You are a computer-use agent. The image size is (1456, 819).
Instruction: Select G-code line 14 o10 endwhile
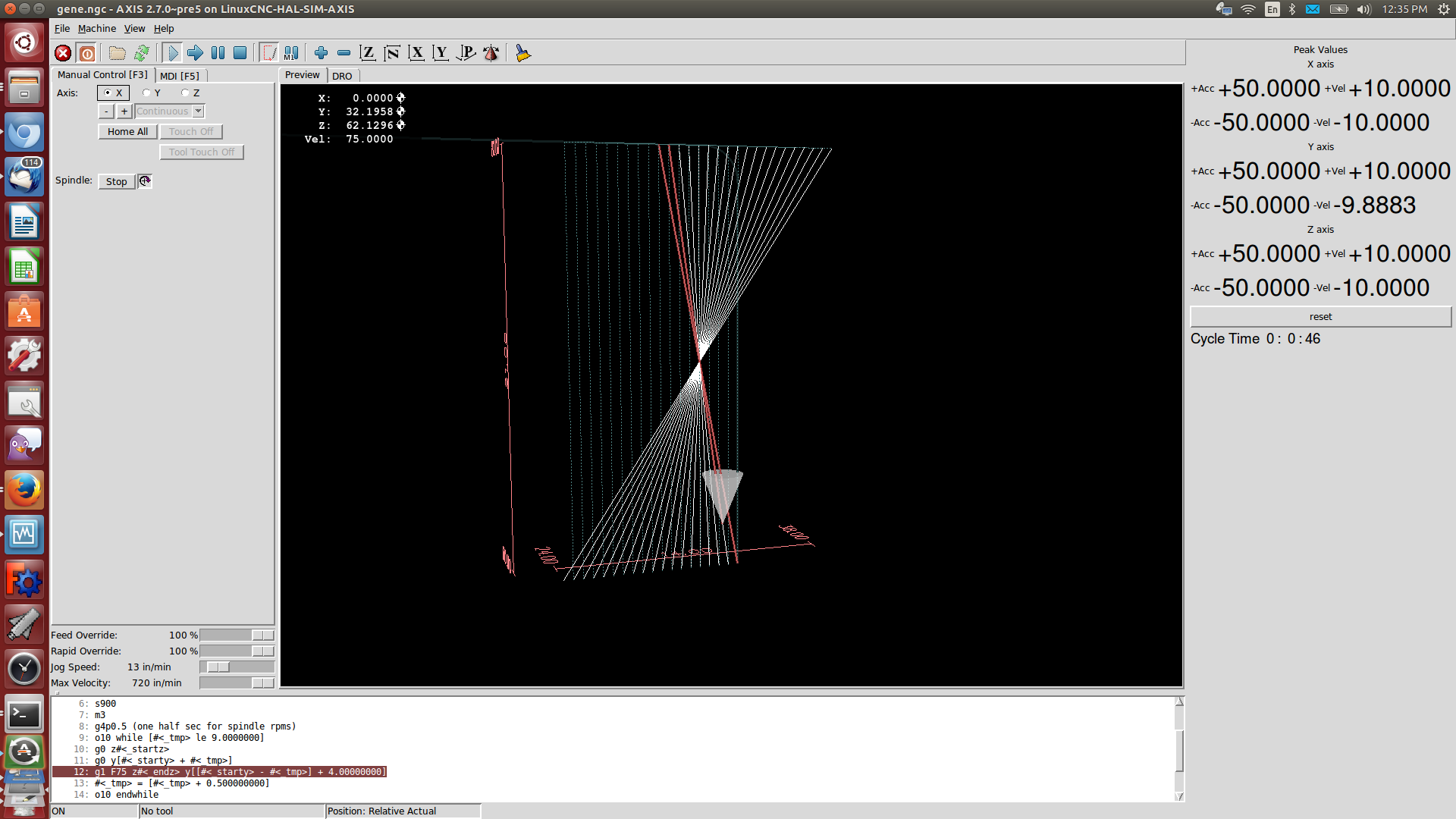click(x=127, y=795)
